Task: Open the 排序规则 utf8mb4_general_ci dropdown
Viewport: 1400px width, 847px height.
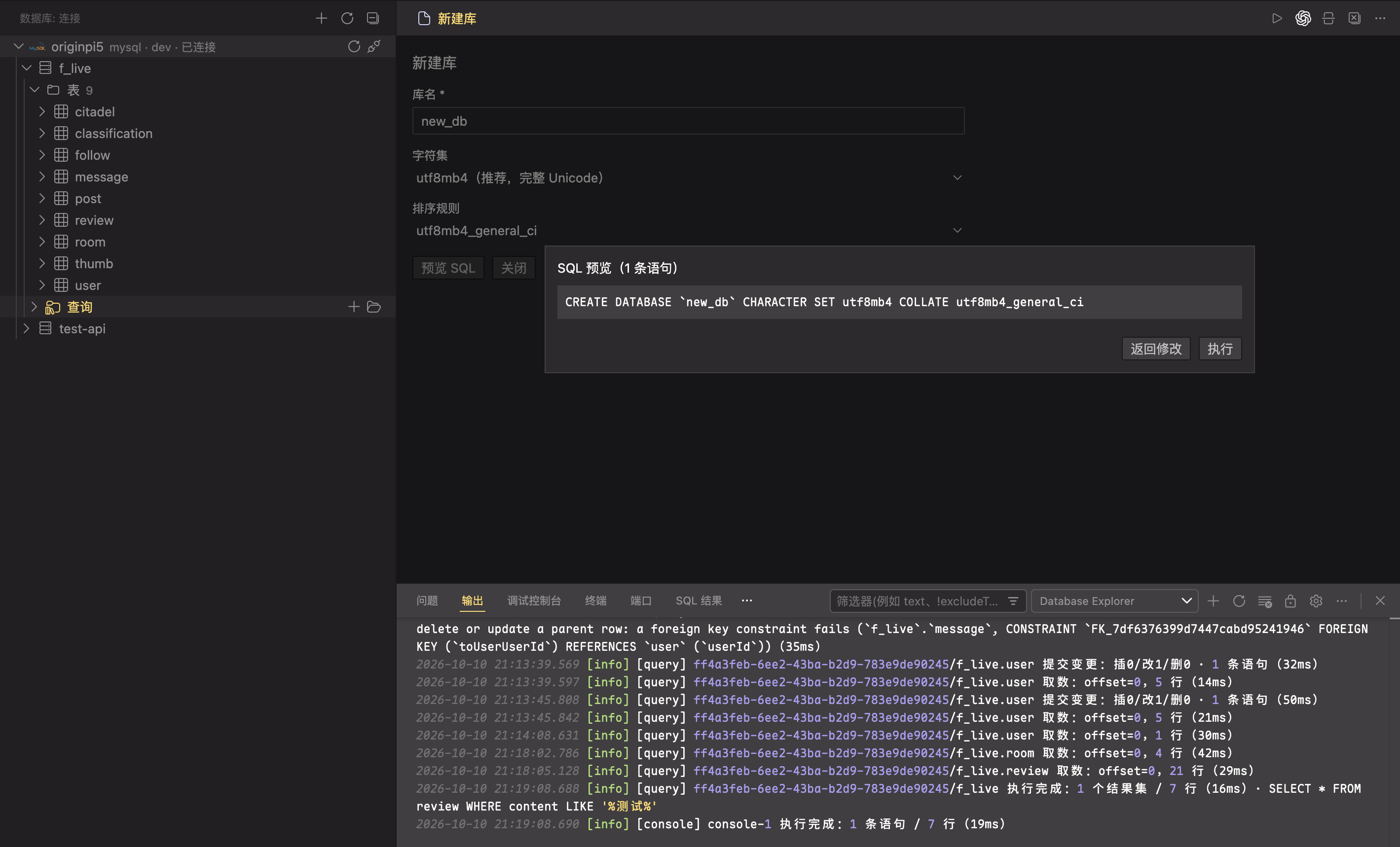Action: (689, 230)
